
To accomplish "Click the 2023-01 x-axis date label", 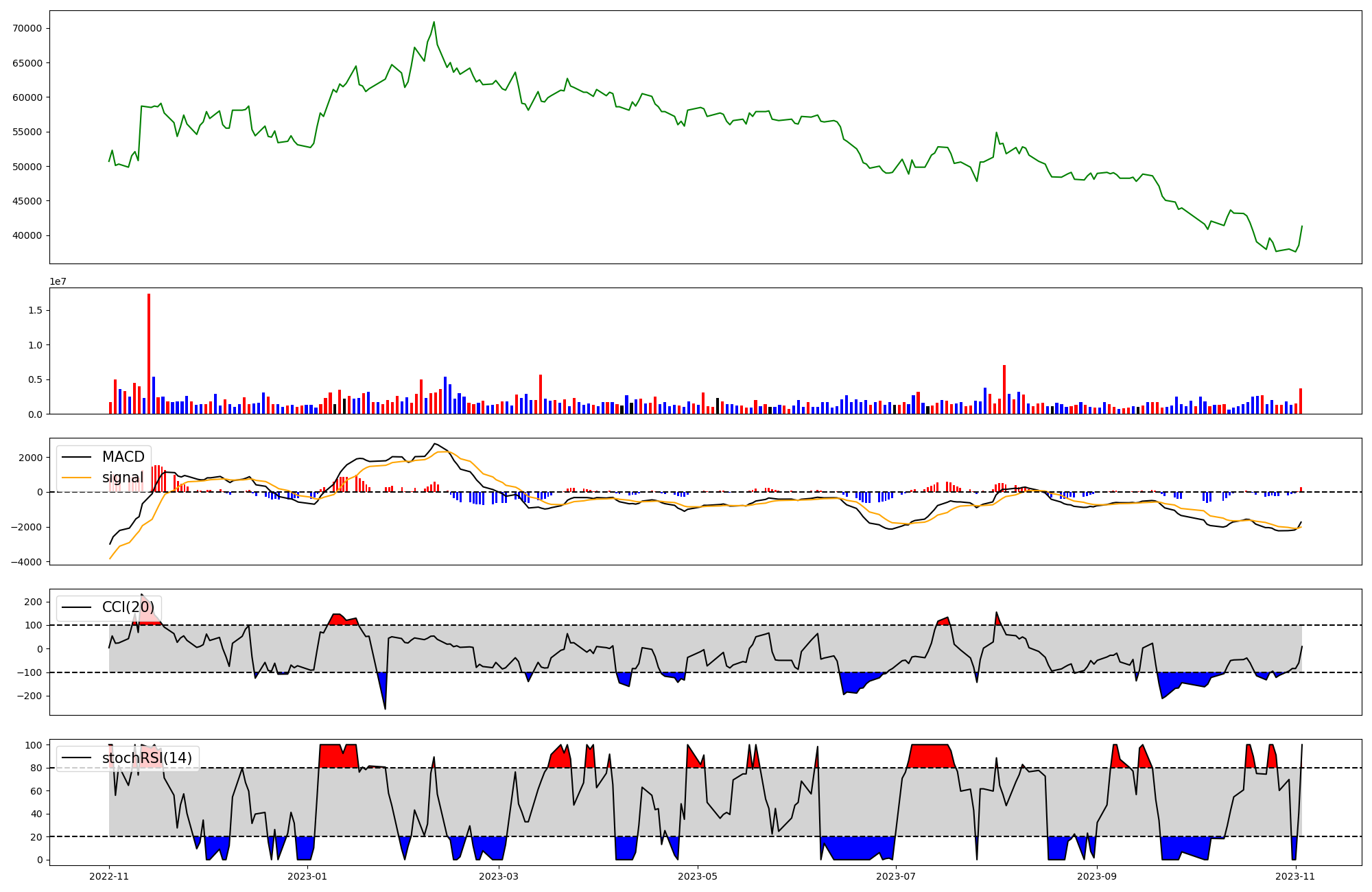I will 307,876.
